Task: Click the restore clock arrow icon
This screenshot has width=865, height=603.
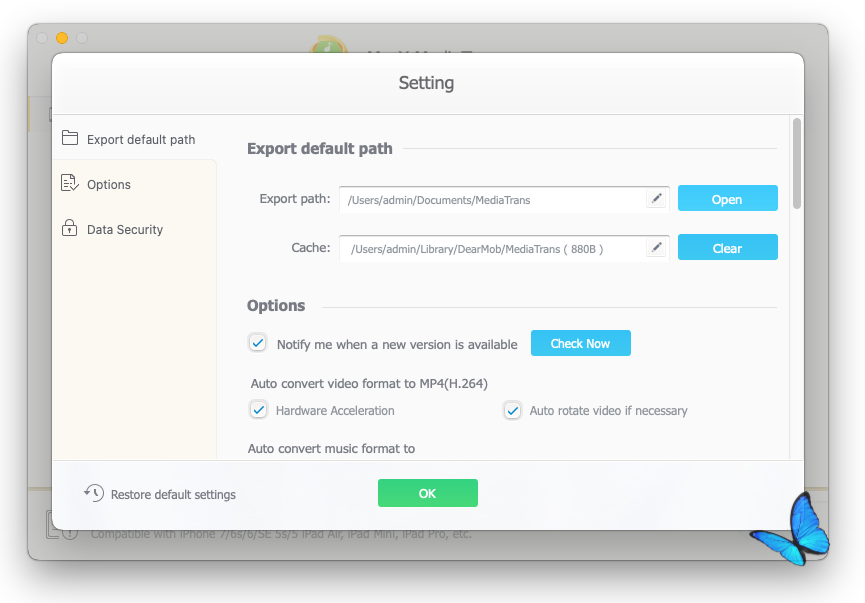Action: point(94,493)
